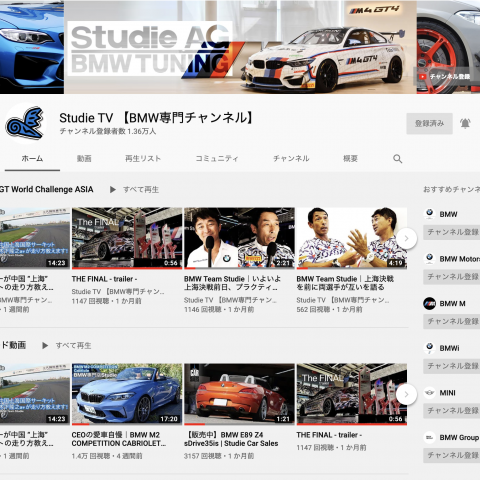Select the ホーム tab
The height and width of the screenshot is (480, 480).
click(32, 159)
